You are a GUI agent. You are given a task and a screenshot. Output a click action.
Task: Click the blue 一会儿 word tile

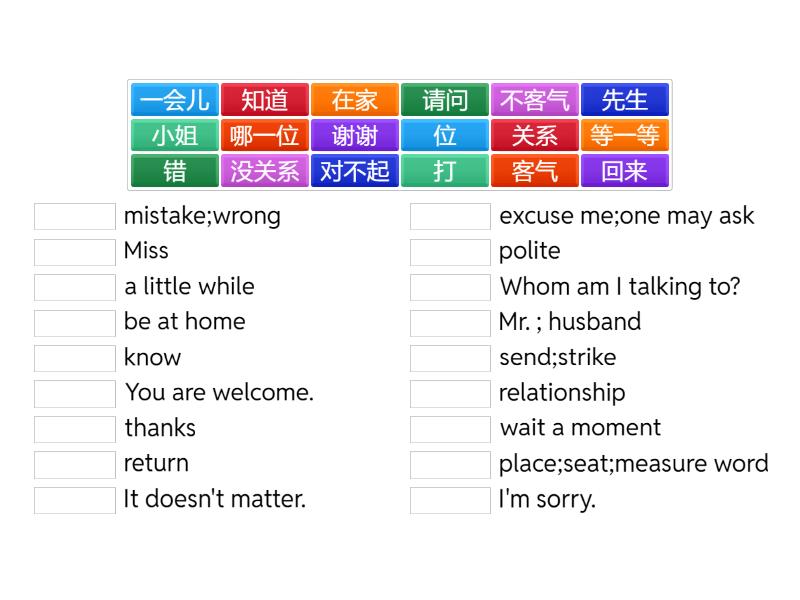click(x=175, y=100)
